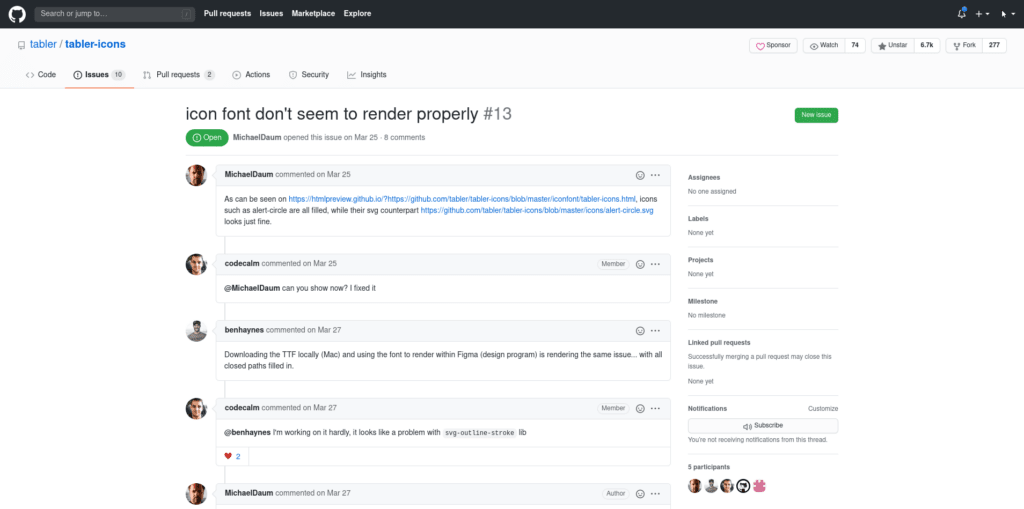Open options menu on MichaelDaum's Mar 27 comment
This screenshot has height=509, width=1024.
pyautogui.click(x=655, y=493)
